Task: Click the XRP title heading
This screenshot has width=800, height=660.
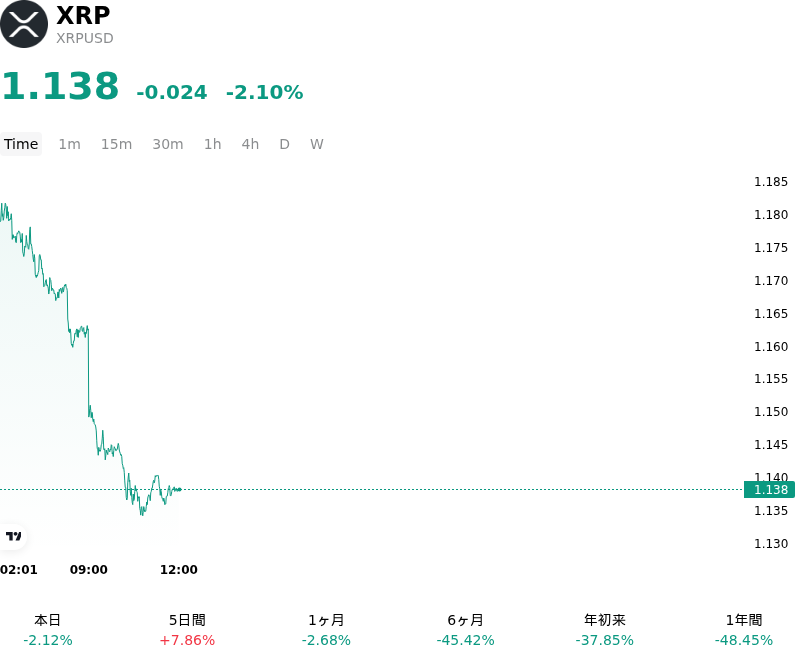Action: pyautogui.click(x=83, y=15)
